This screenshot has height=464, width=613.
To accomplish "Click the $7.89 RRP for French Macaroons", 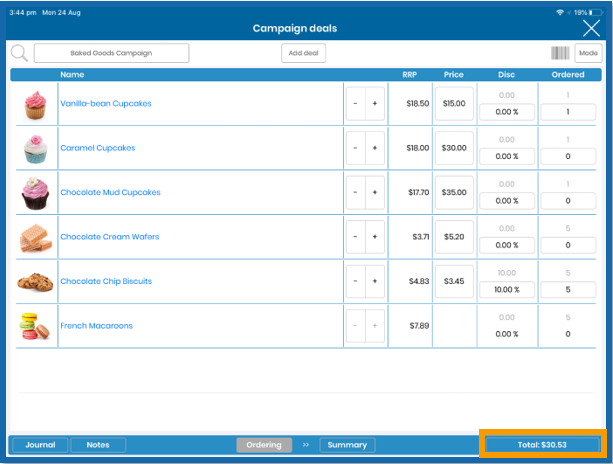I will (x=419, y=326).
